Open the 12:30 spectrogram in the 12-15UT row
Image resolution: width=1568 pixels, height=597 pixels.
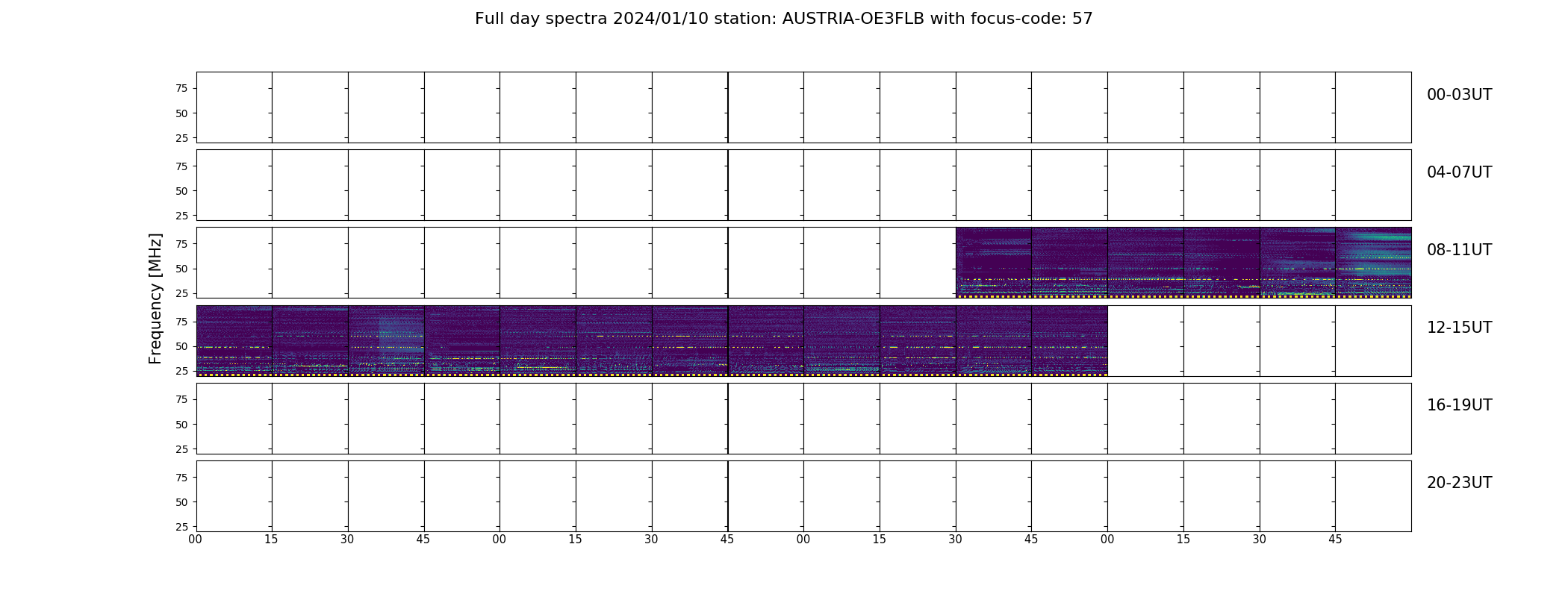pyautogui.click(x=387, y=340)
